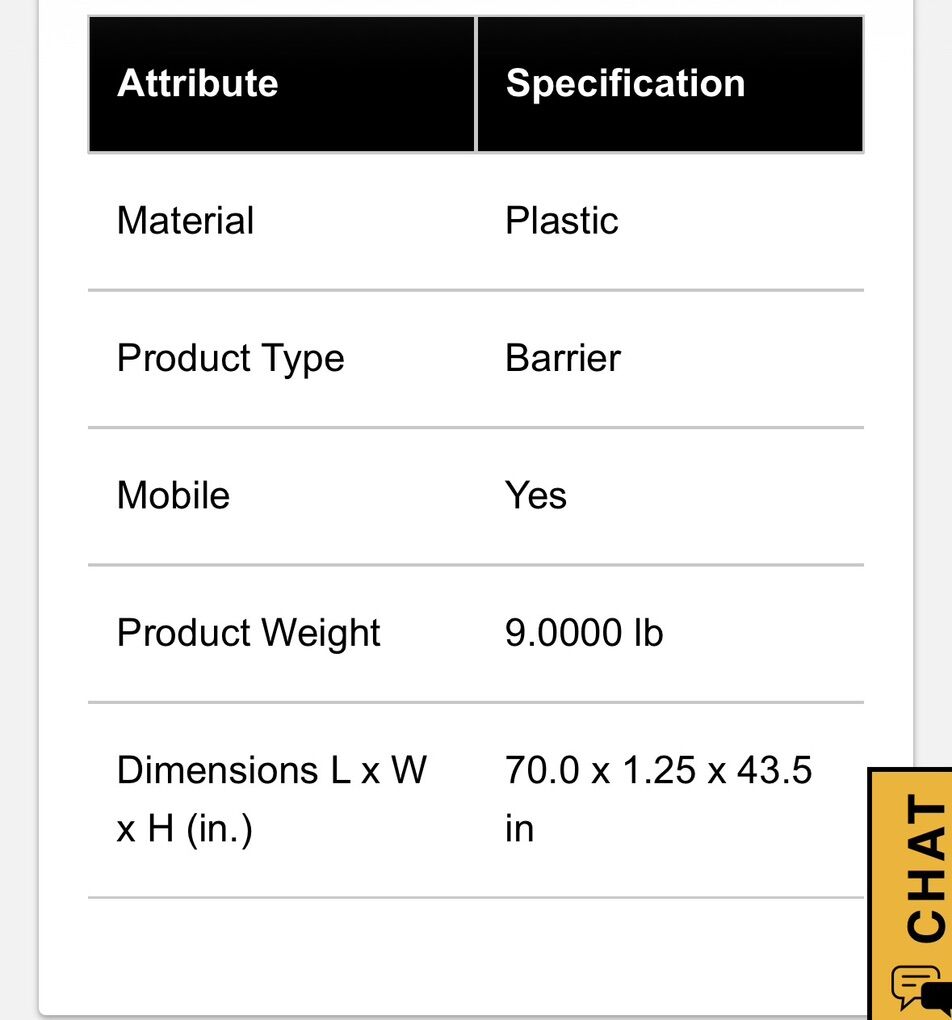
Task: Open the yellow CHAT tab
Action: click(x=924, y=868)
